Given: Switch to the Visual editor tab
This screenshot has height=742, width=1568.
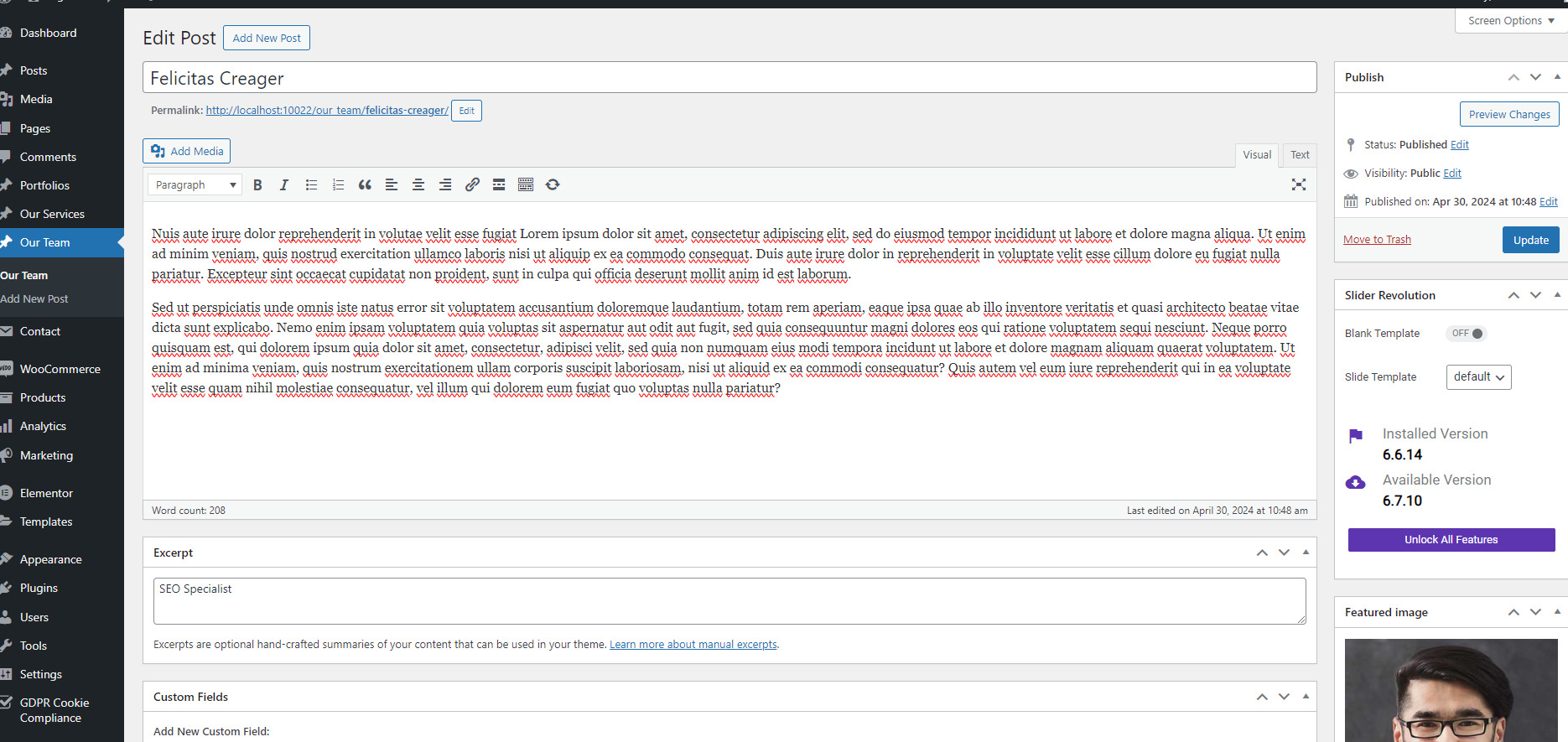Looking at the screenshot, I should [x=1257, y=155].
